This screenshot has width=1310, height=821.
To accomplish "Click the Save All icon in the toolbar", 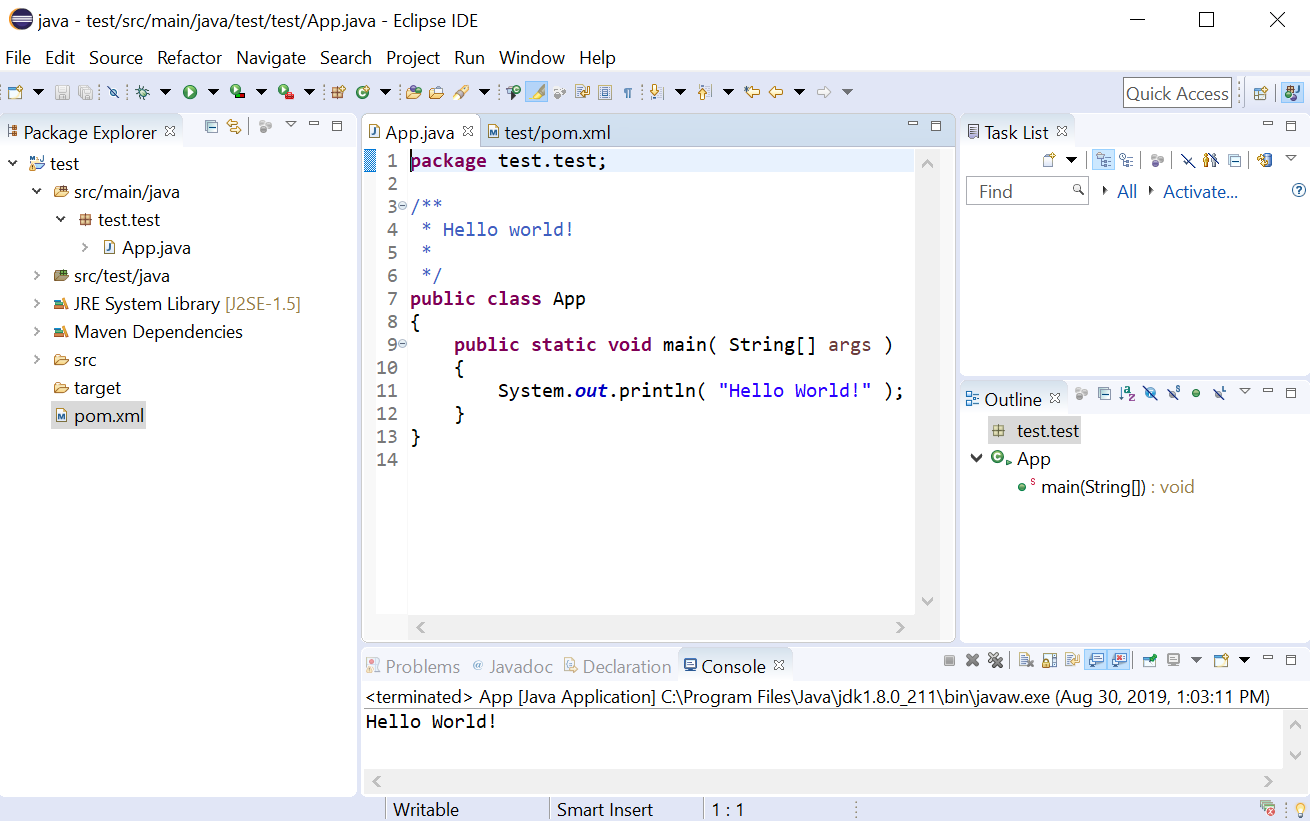I will [x=87, y=91].
